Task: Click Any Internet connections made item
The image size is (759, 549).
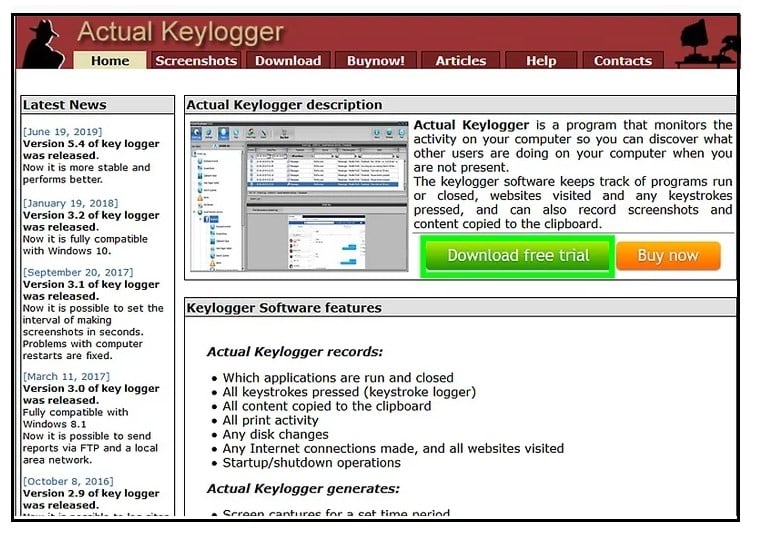Action: point(393,449)
